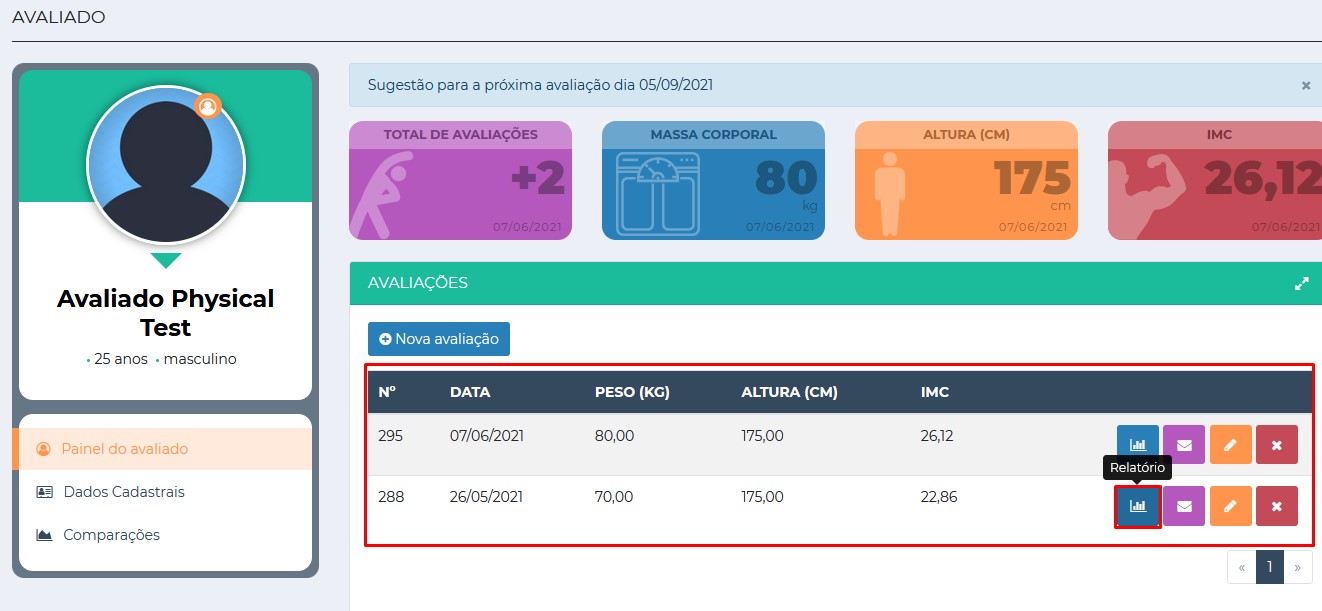Edit evaluation 288 with pencil icon
The image size is (1322, 611).
click(1230, 506)
